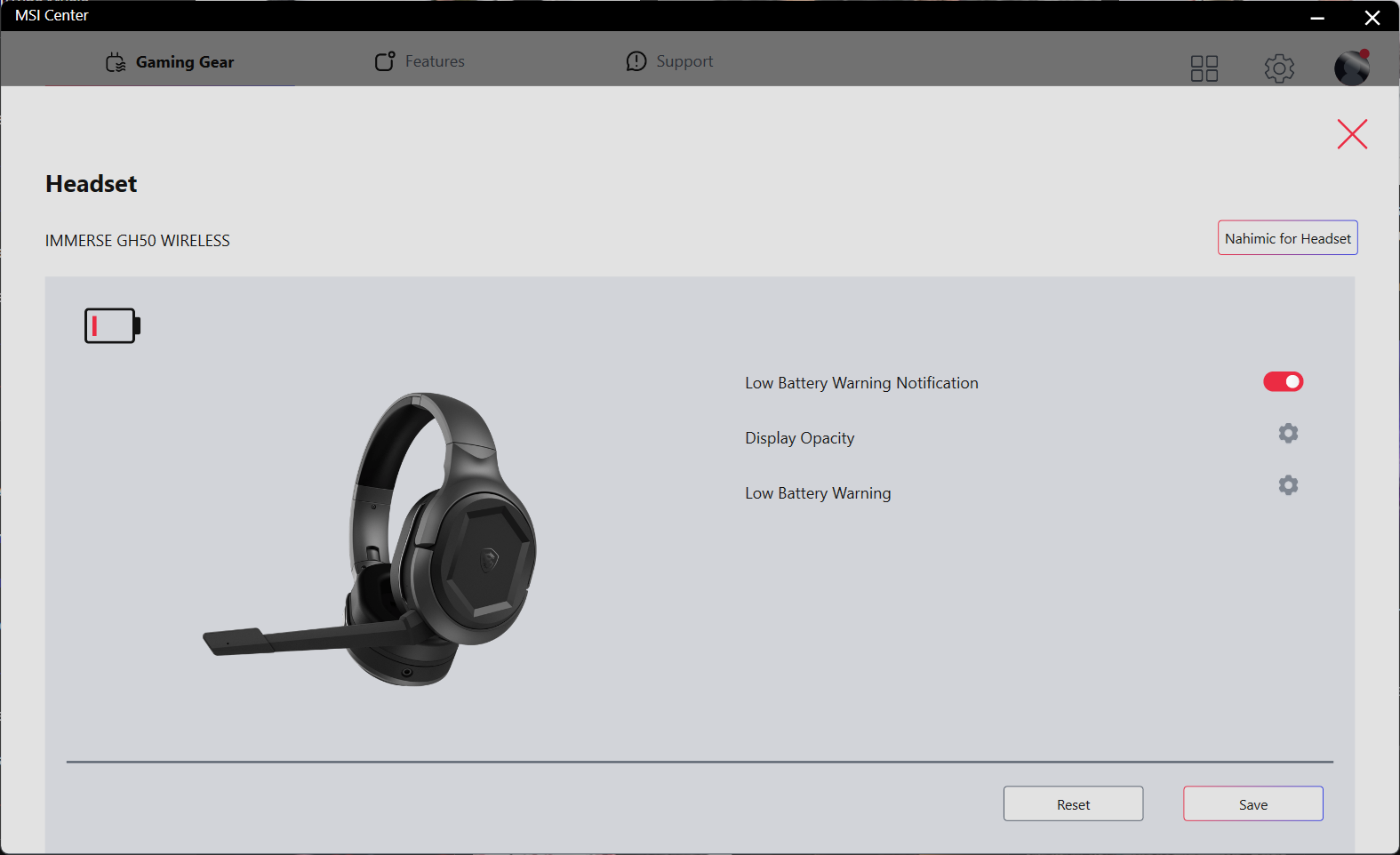Open the Features tab
Screen dimensions: 1400x855
[420, 61]
